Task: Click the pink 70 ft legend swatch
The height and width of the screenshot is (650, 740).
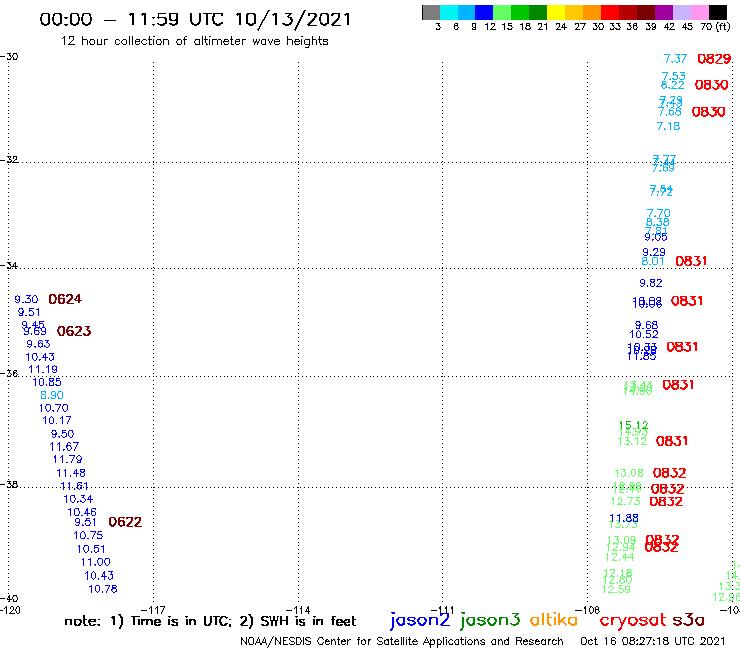Action: point(699,12)
